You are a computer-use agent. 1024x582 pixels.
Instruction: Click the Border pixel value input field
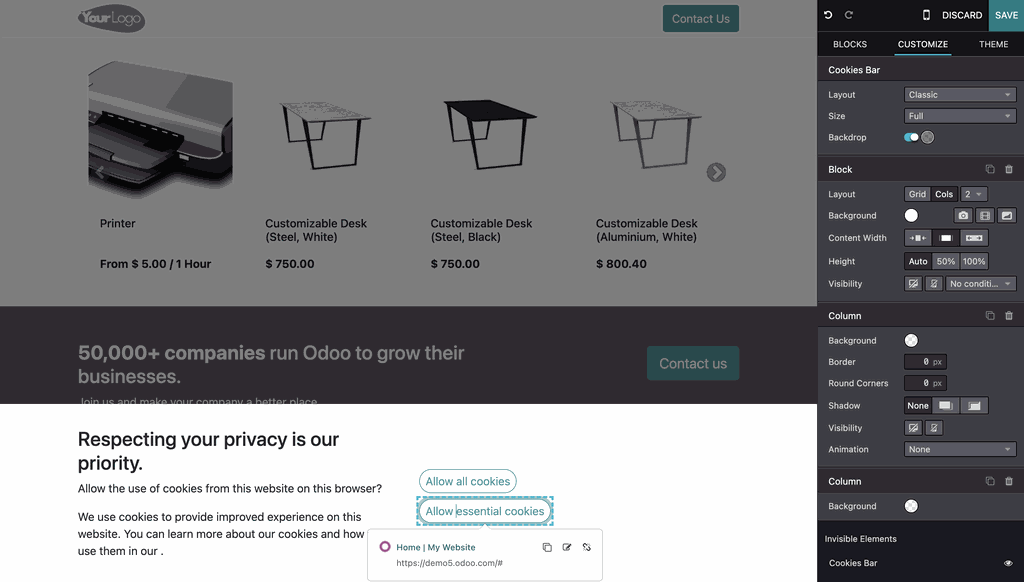click(925, 361)
